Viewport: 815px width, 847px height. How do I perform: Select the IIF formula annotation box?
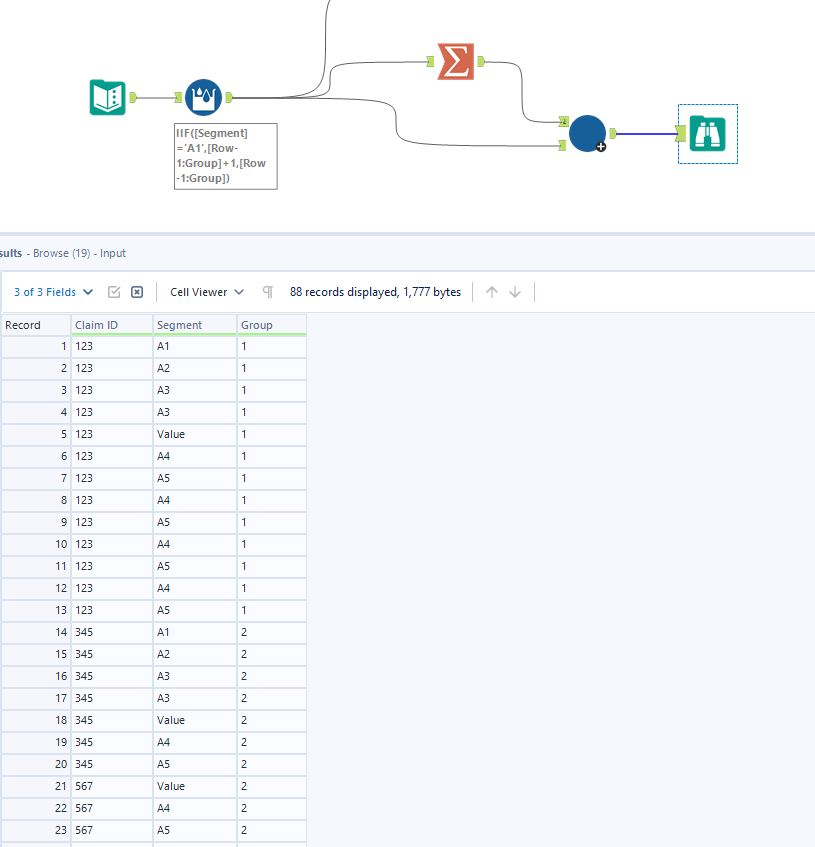225,156
